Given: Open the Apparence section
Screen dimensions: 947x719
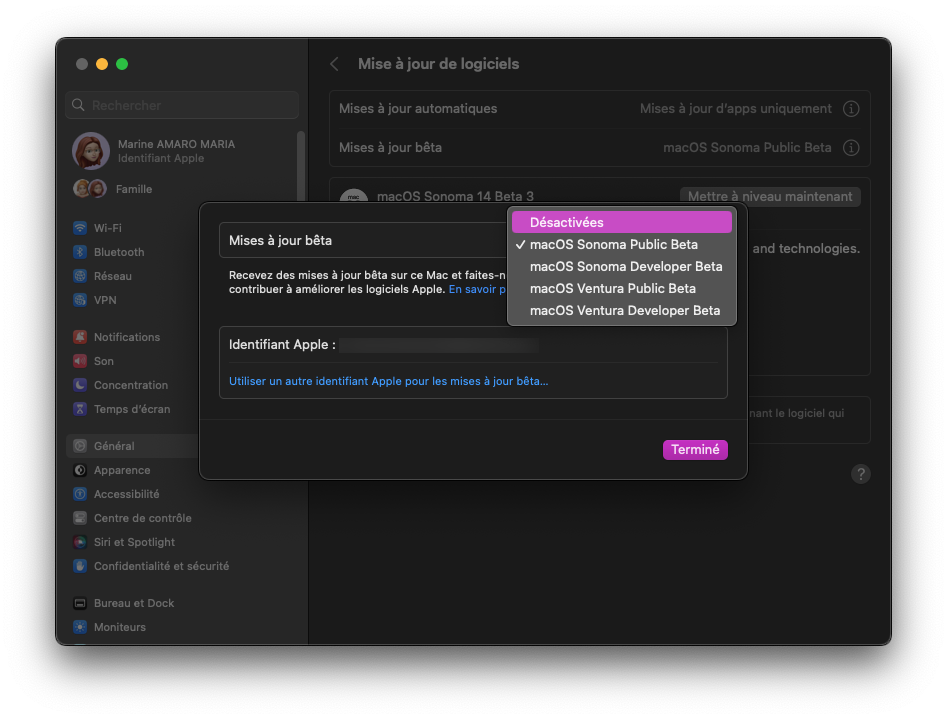Looking at the screenshot, I should [122, 469].
